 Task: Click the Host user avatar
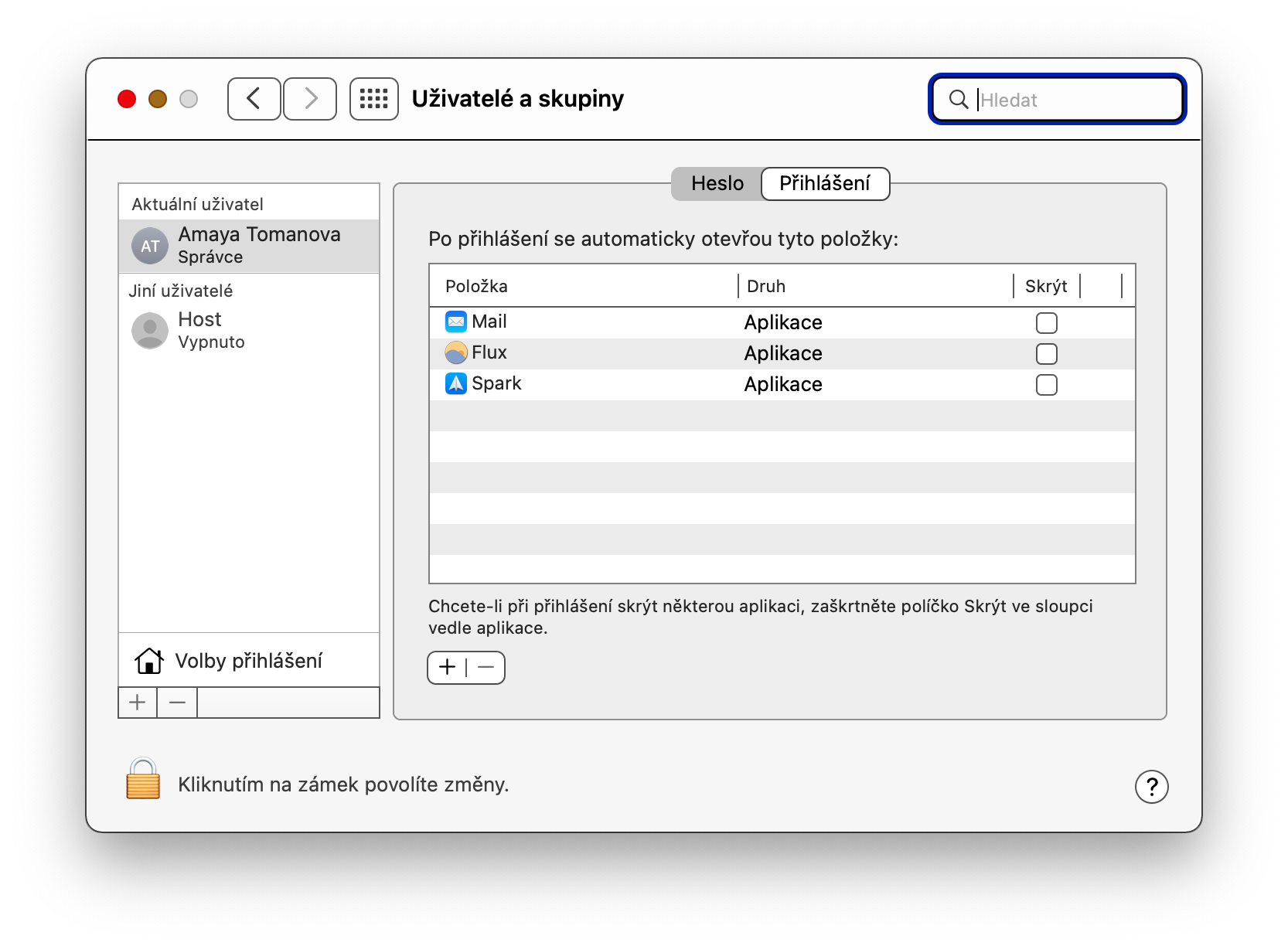(x=150, y=331)
